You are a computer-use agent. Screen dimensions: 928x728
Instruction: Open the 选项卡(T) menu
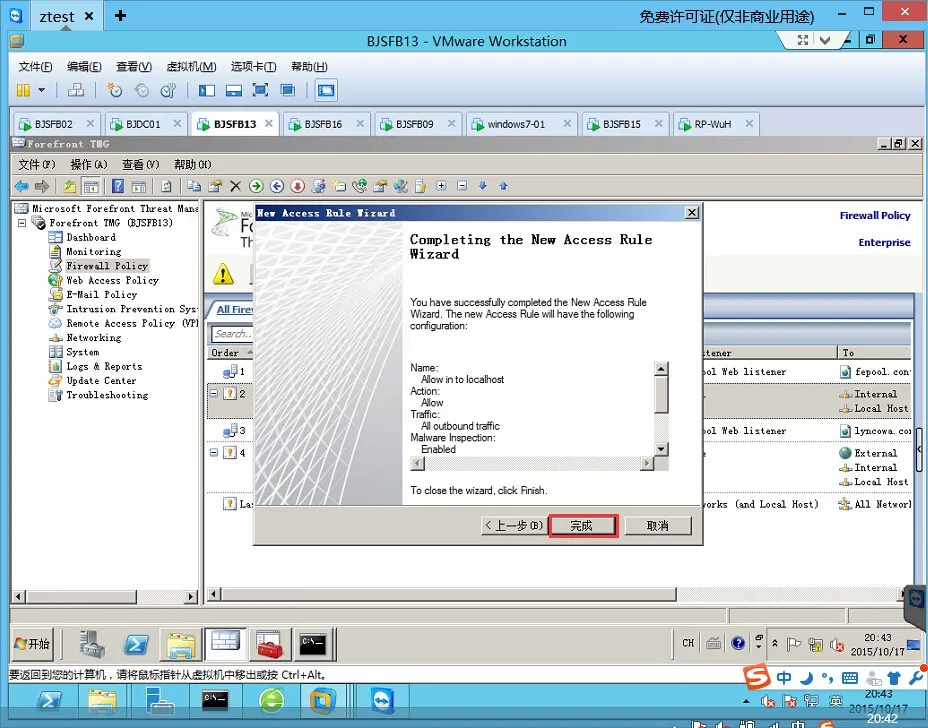pos(253,66)
